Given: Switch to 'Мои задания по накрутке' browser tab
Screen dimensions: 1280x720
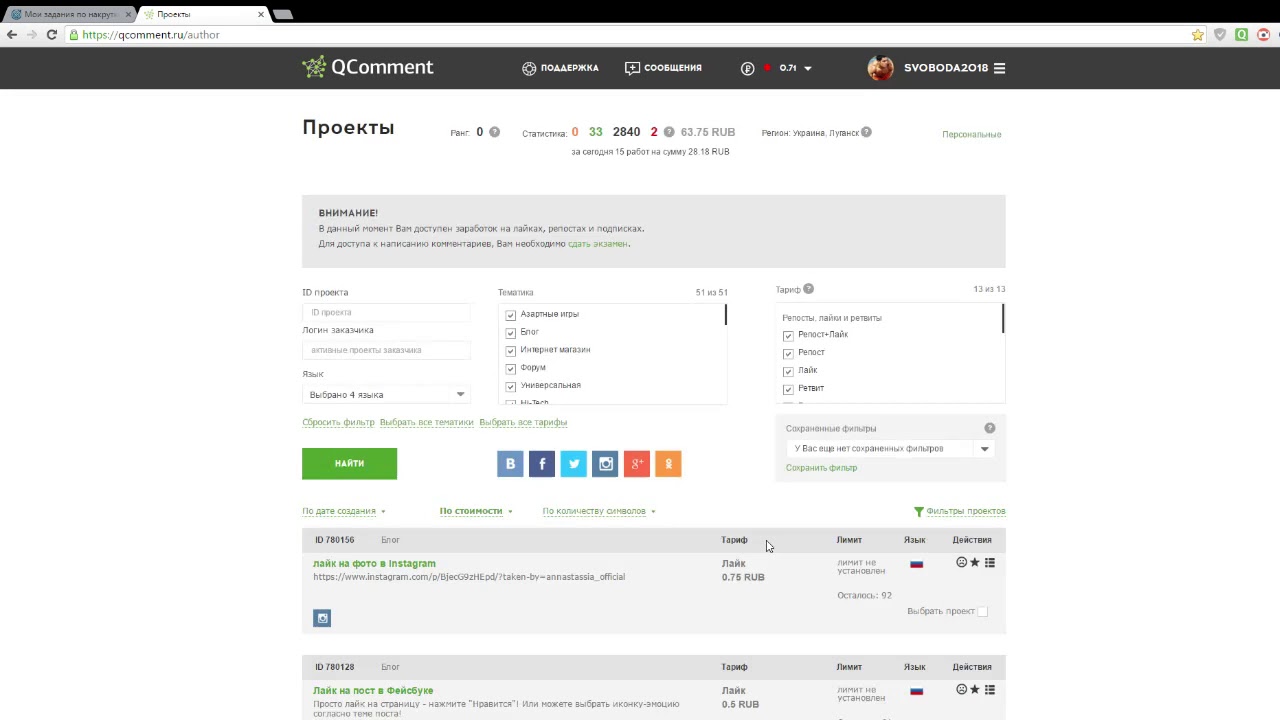Looking at the screenshot, I should 68,14.
